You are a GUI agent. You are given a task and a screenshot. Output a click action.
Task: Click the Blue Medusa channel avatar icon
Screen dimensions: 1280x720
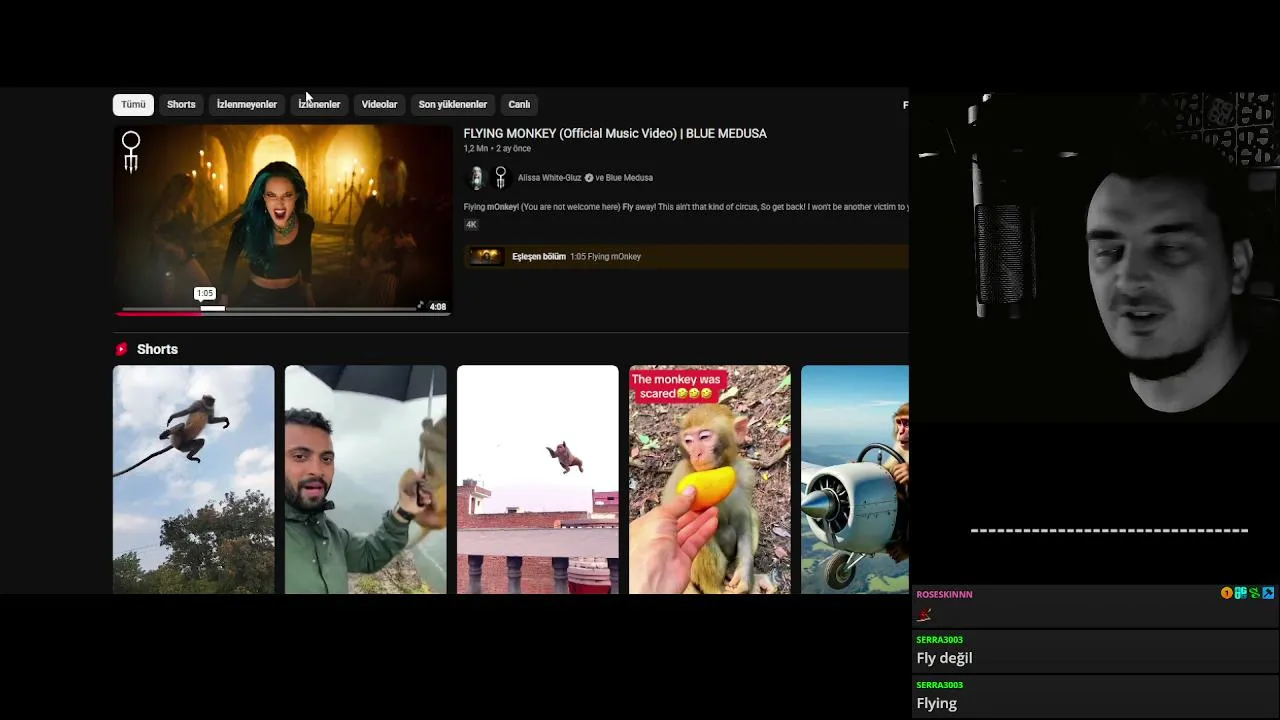coord(500,178)
